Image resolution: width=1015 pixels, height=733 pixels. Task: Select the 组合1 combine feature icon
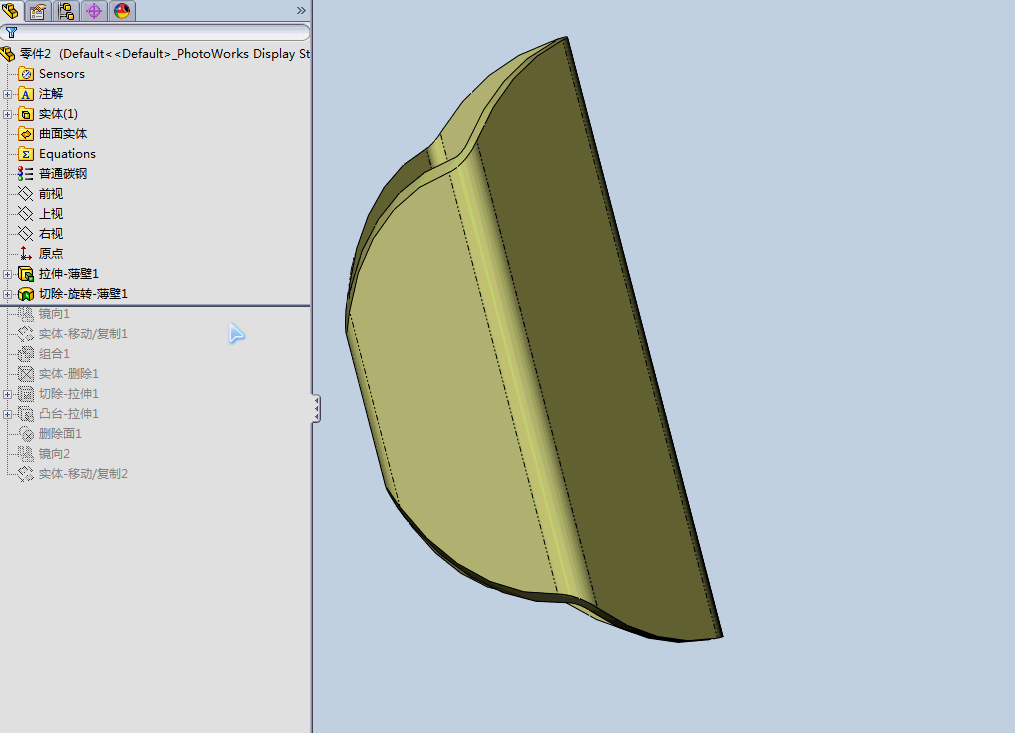pos(26,354)
